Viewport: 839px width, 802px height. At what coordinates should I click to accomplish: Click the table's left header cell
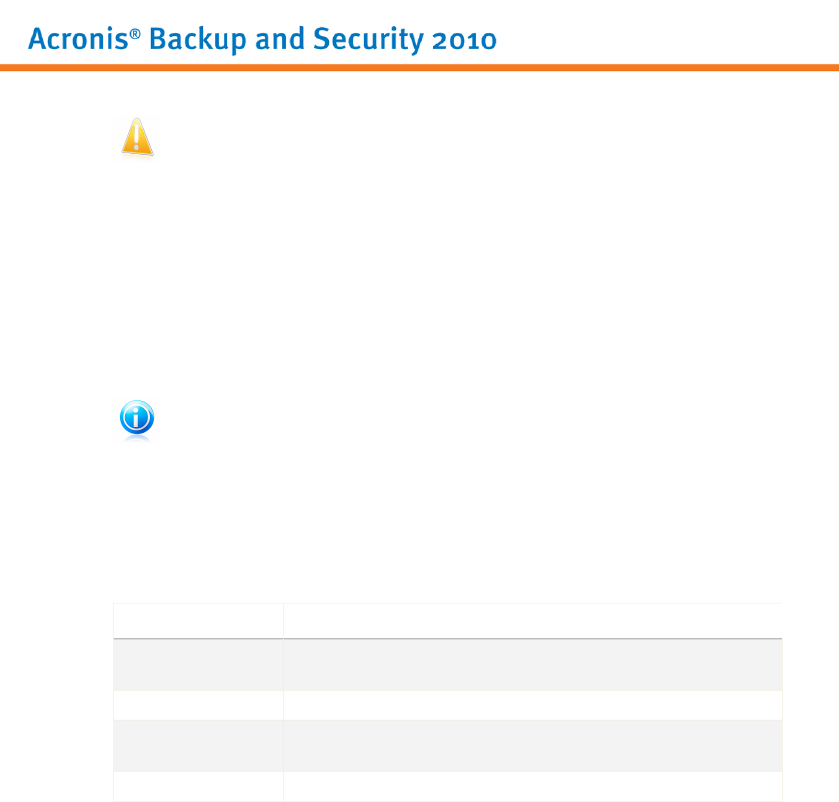pos(199,621)
